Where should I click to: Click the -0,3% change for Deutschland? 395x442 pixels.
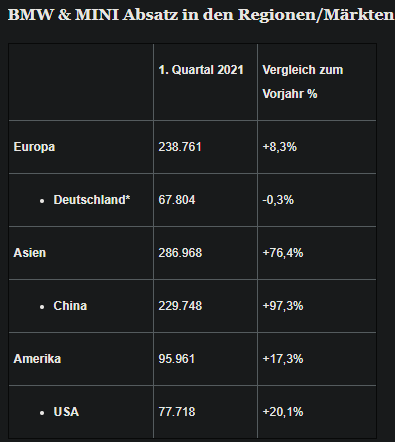click(278, 200)
